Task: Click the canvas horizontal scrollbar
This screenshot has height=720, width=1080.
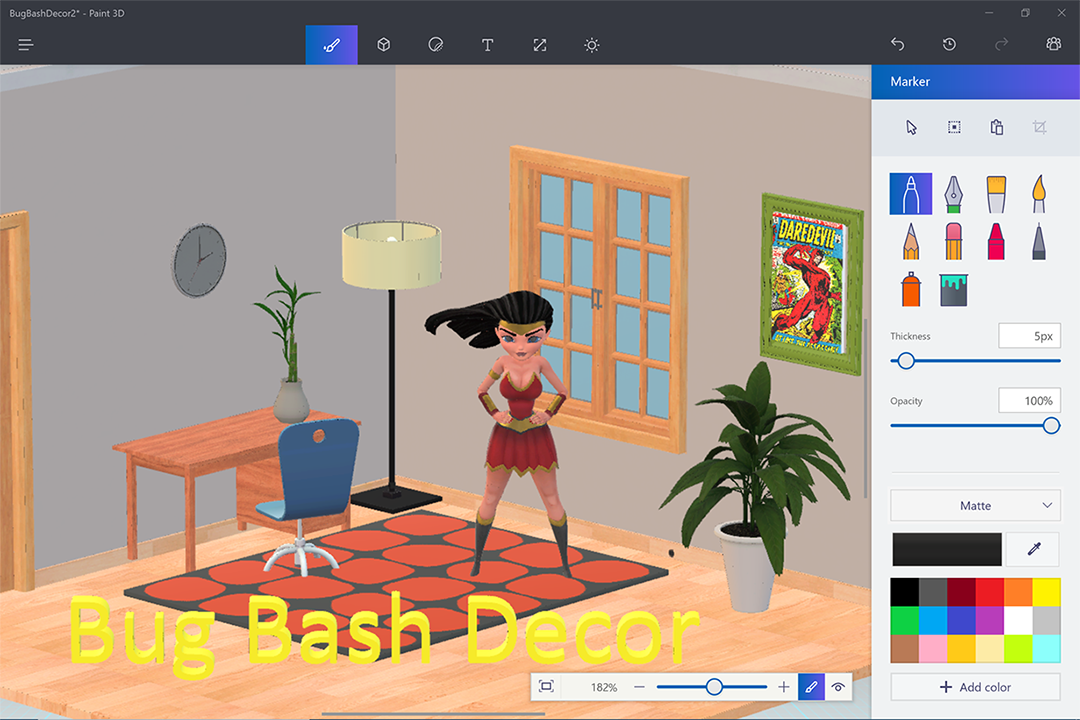Action: click(x=433, y=714)
